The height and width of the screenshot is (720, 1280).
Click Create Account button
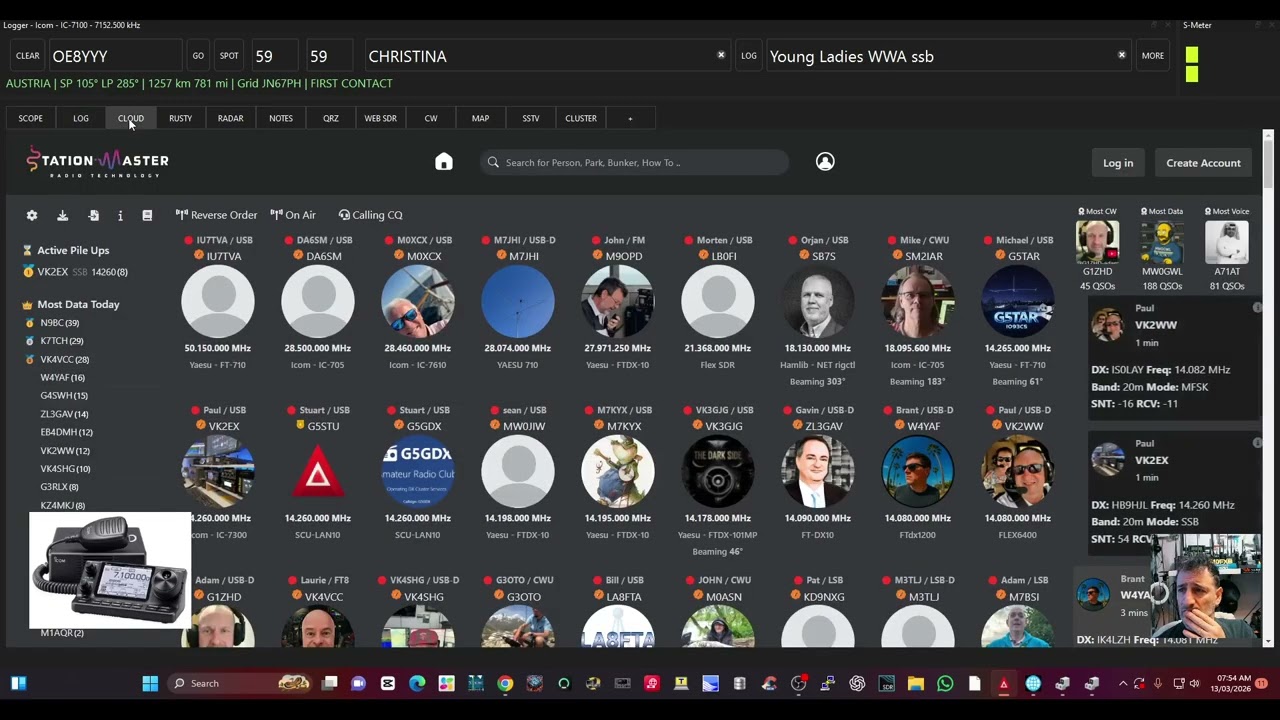click(x=1203, y=163)
